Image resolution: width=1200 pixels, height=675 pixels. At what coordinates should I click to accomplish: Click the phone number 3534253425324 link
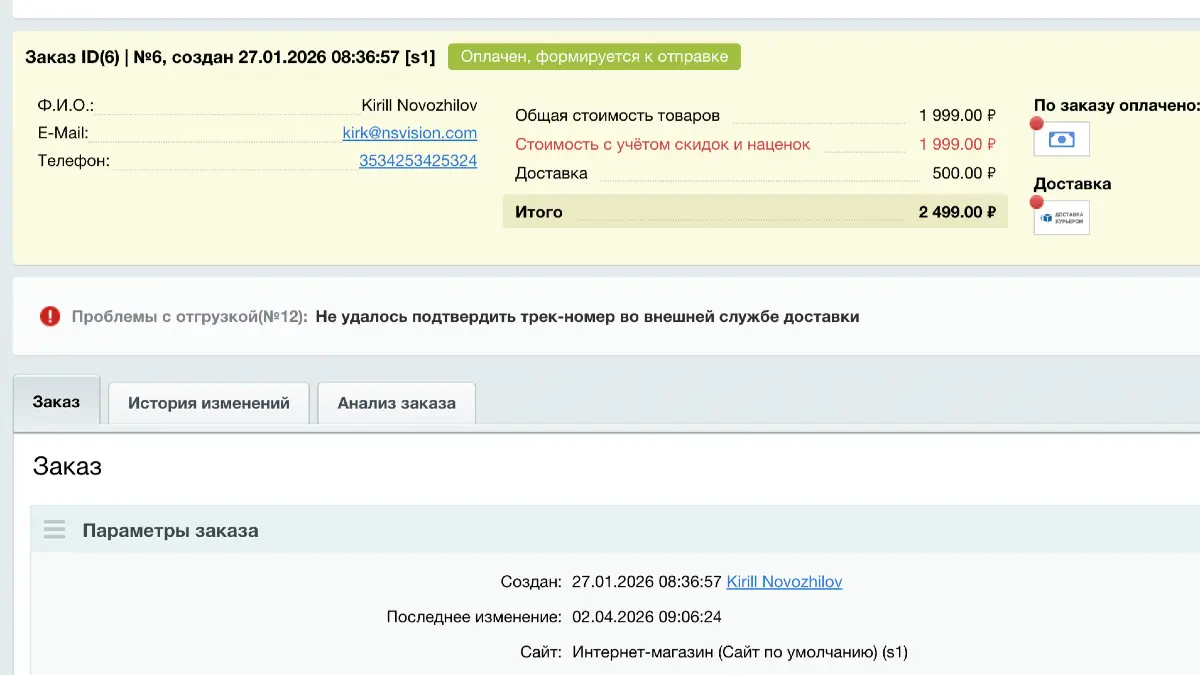click(x=418, y=160)
